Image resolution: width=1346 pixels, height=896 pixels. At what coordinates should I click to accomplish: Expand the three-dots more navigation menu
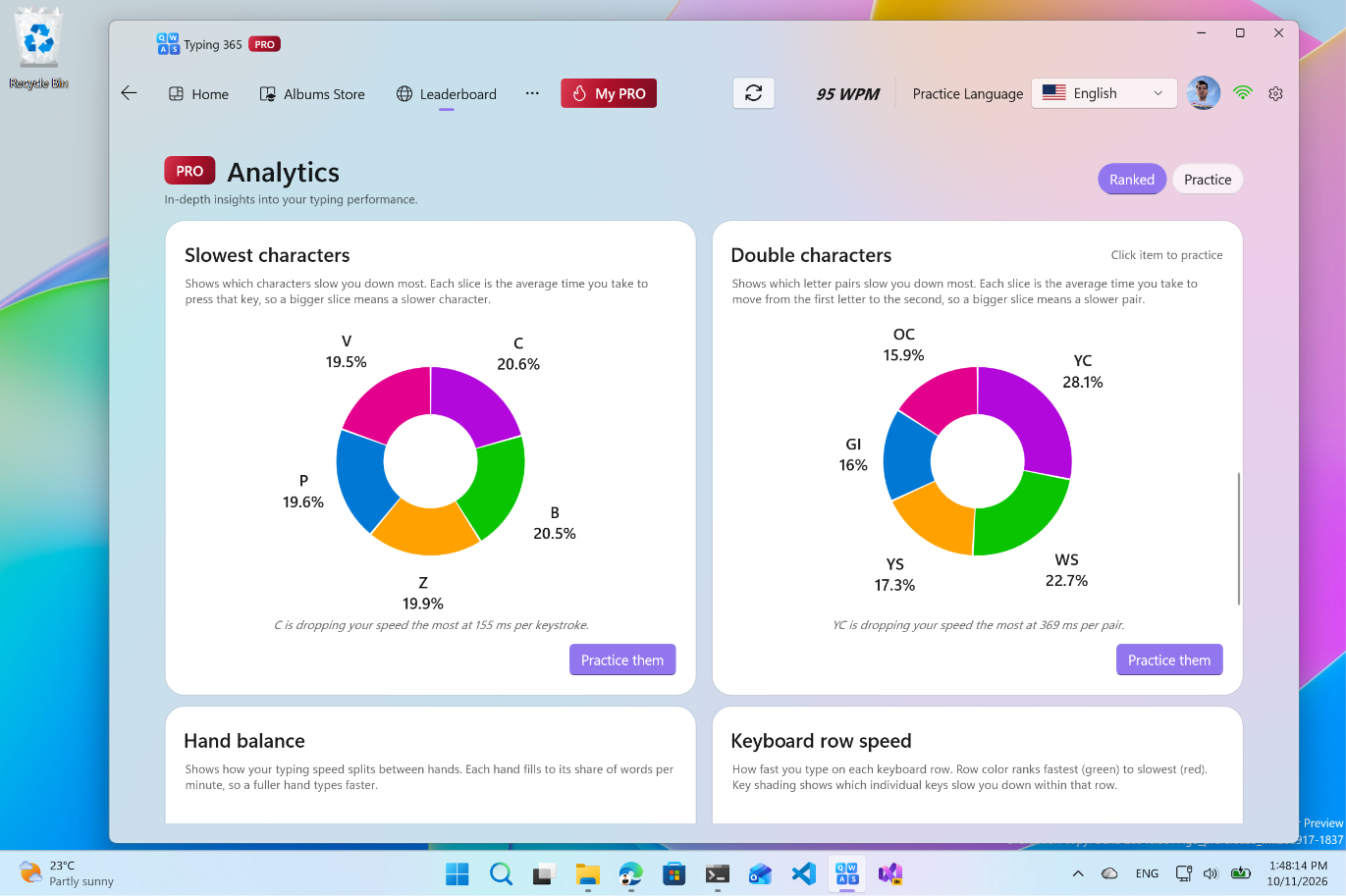tap(532, 93)
